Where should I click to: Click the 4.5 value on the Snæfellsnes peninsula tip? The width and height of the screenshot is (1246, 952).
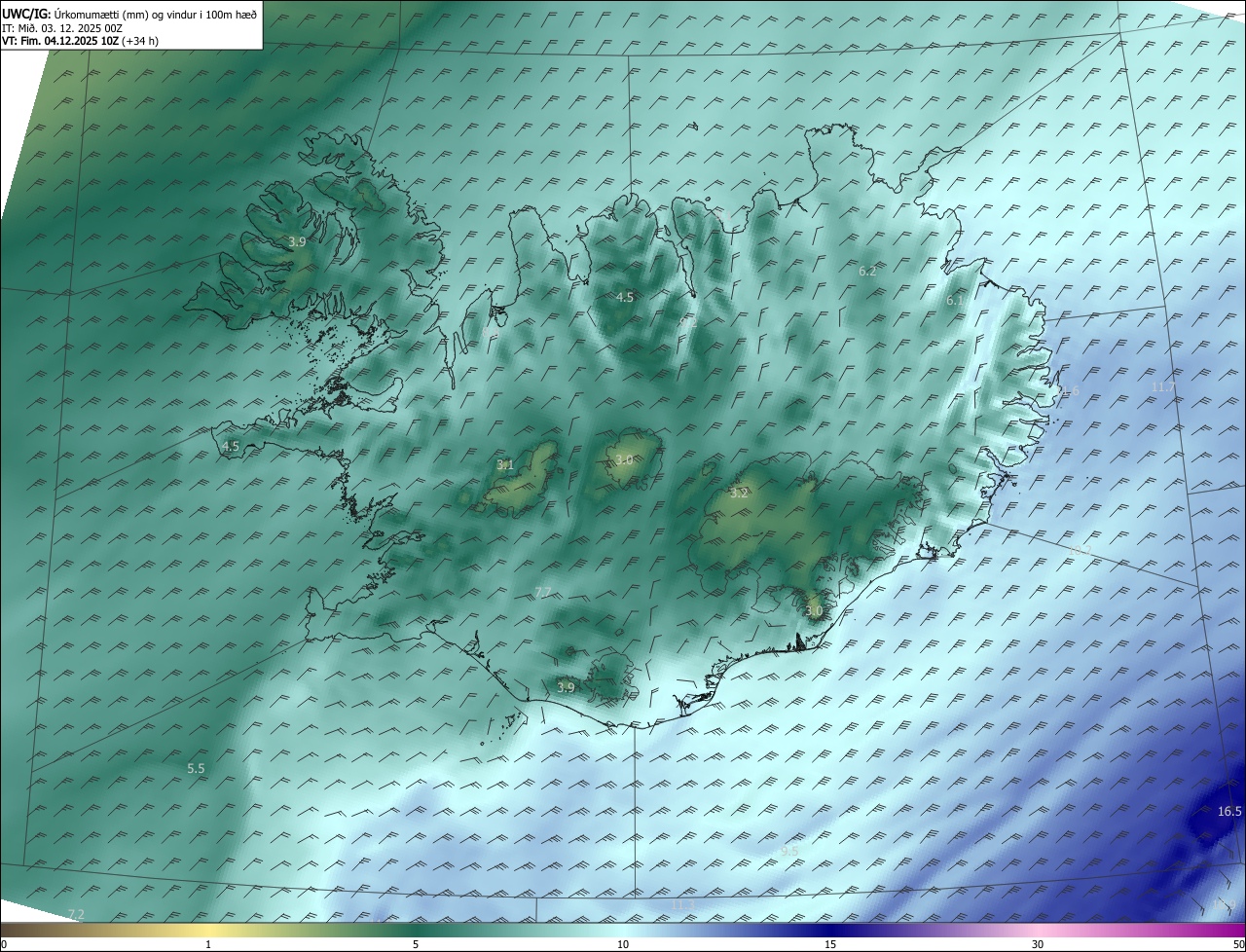click(x=231, y=447)
